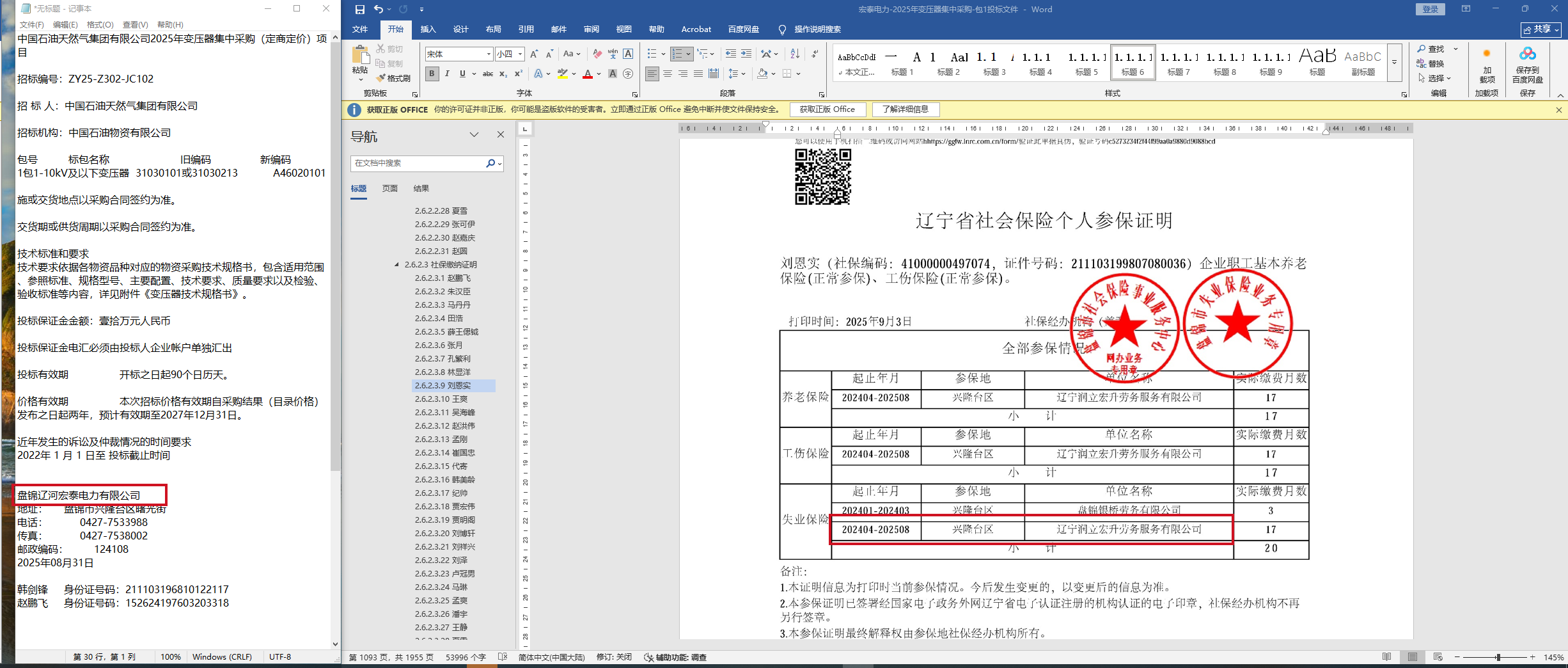Center-align the paragraph text
This screenshot has height=668, width=1568.
point(667,74)
